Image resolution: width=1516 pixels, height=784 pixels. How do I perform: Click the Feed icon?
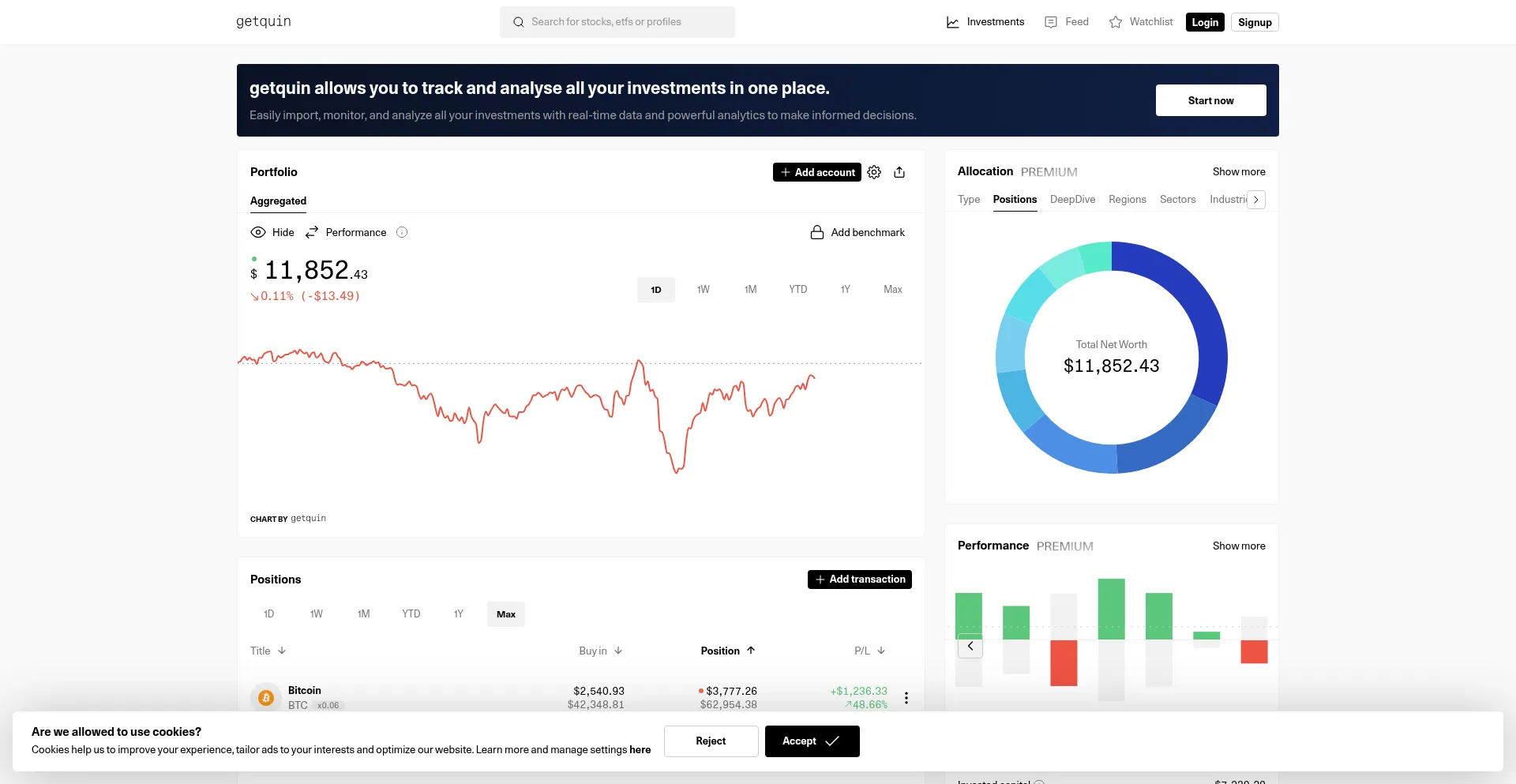(x=1051, y=22)
